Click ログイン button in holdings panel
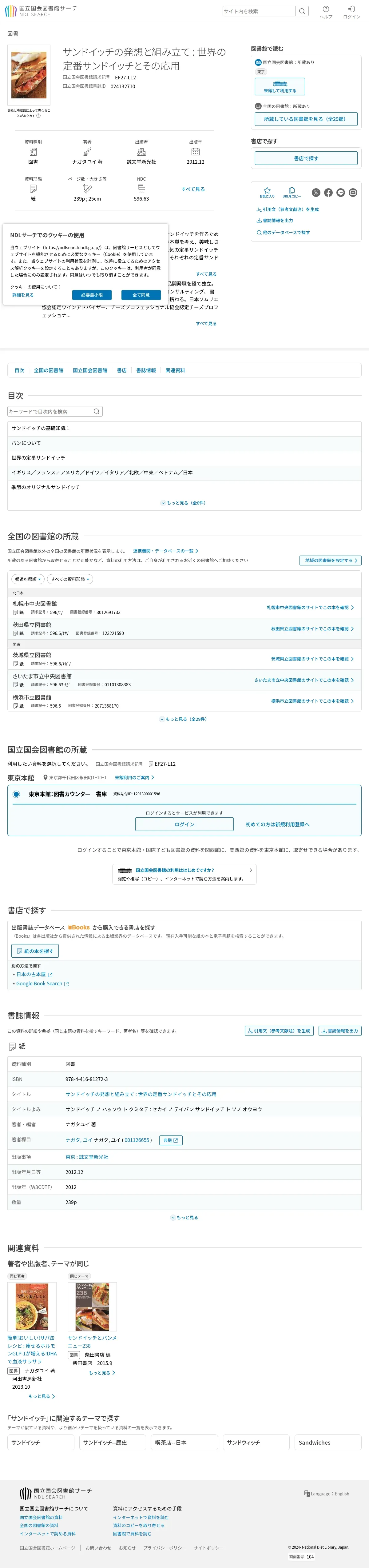The height and width of the screenshot is (1568, 369). tap(184, 824)
